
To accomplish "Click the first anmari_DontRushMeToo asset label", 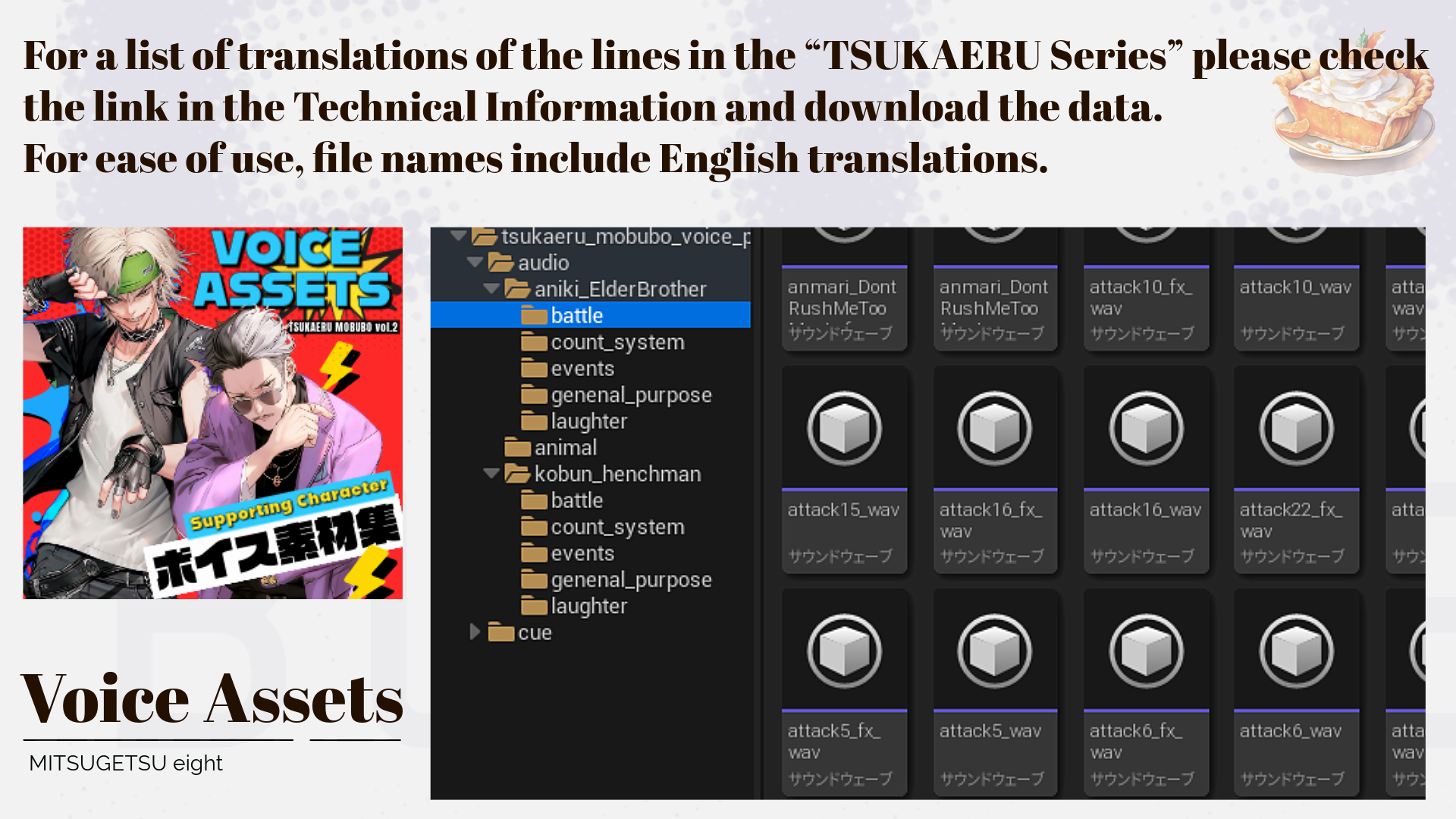I will tap(842, 297).
